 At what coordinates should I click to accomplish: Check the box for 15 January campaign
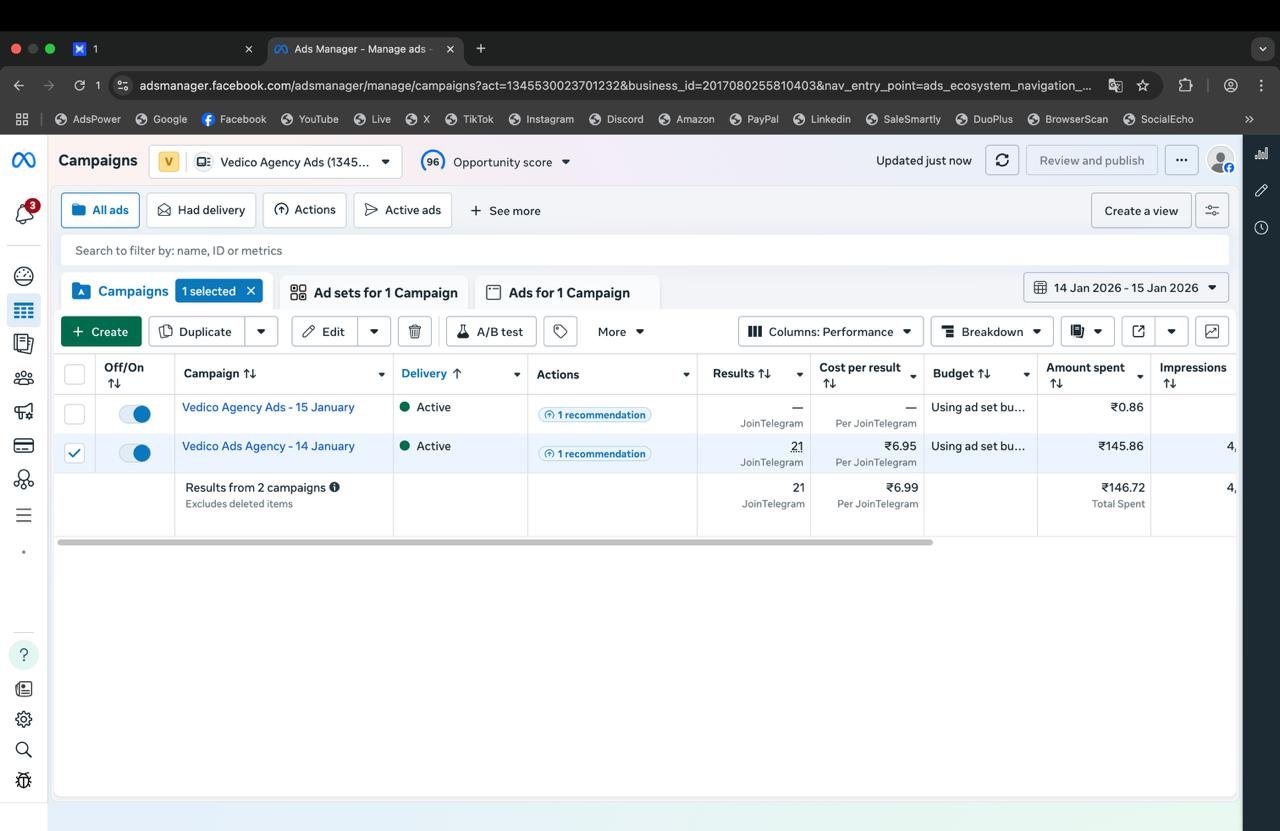click(x=74, y=414)
